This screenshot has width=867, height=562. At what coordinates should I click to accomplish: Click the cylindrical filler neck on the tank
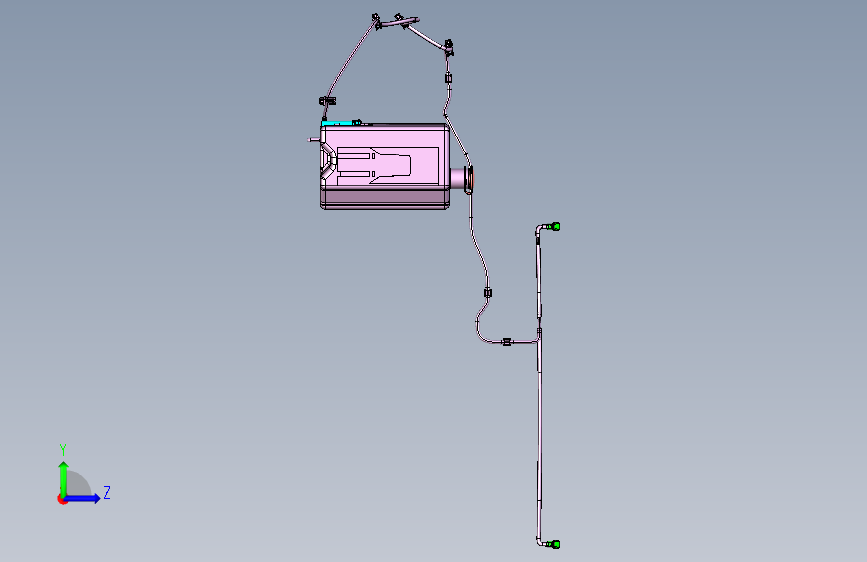pos(458,179)
